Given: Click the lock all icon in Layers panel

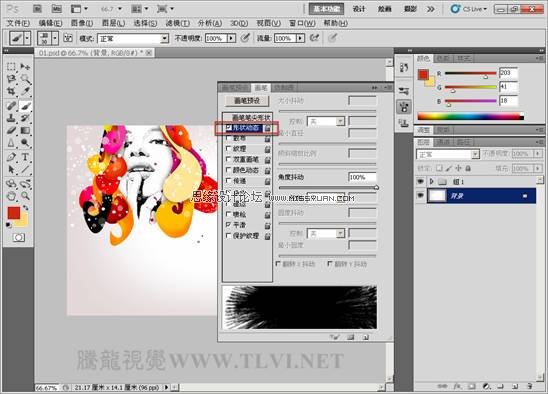Looking at the screenshot, I should [x=468, y=168].
